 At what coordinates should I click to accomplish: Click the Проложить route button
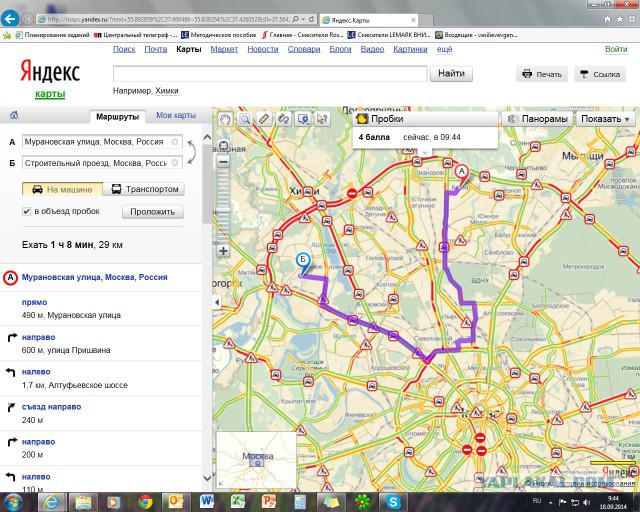coord(153,212)
